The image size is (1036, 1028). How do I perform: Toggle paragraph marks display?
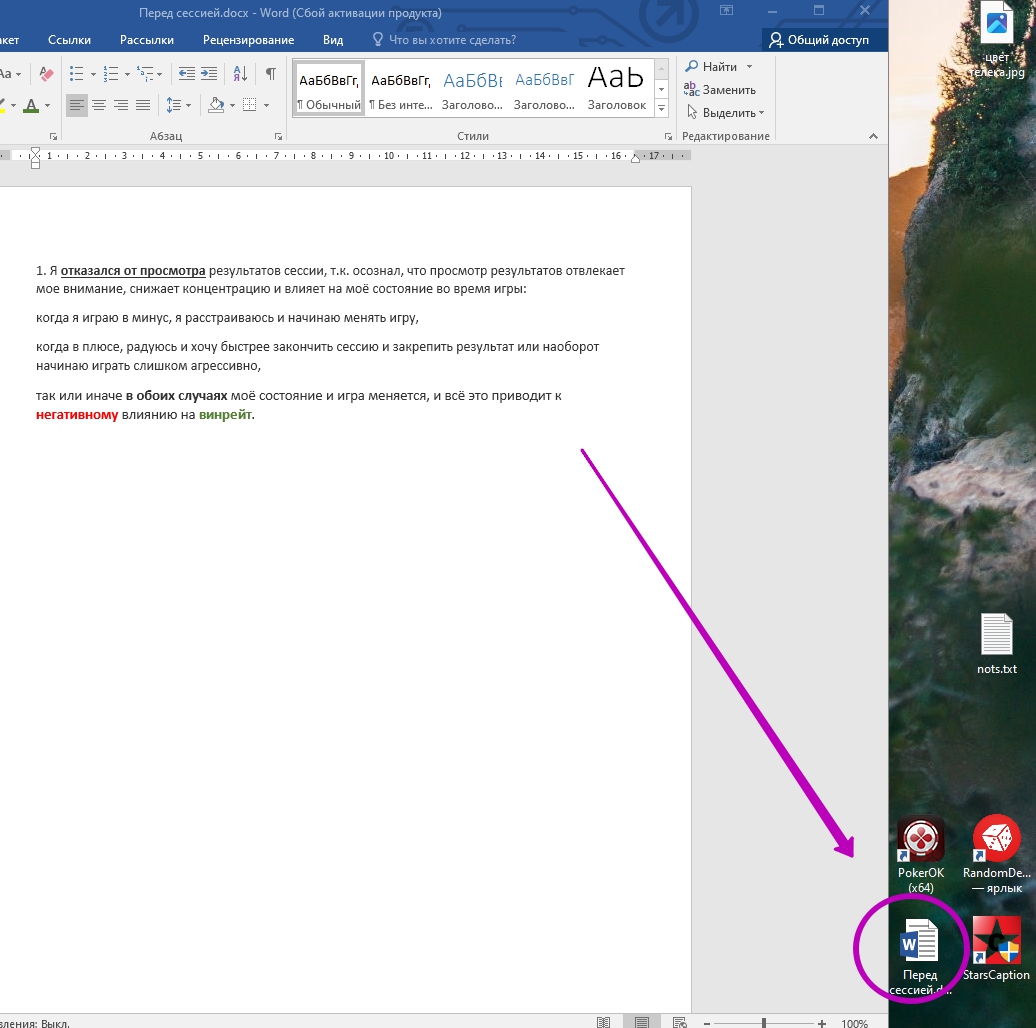pos(271,73)
